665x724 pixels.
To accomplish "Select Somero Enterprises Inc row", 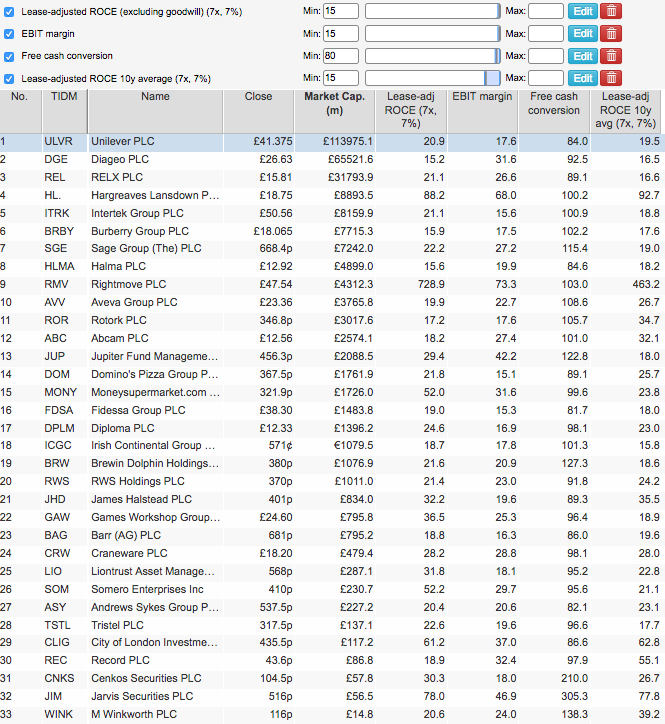I will (x=332, y=590).
